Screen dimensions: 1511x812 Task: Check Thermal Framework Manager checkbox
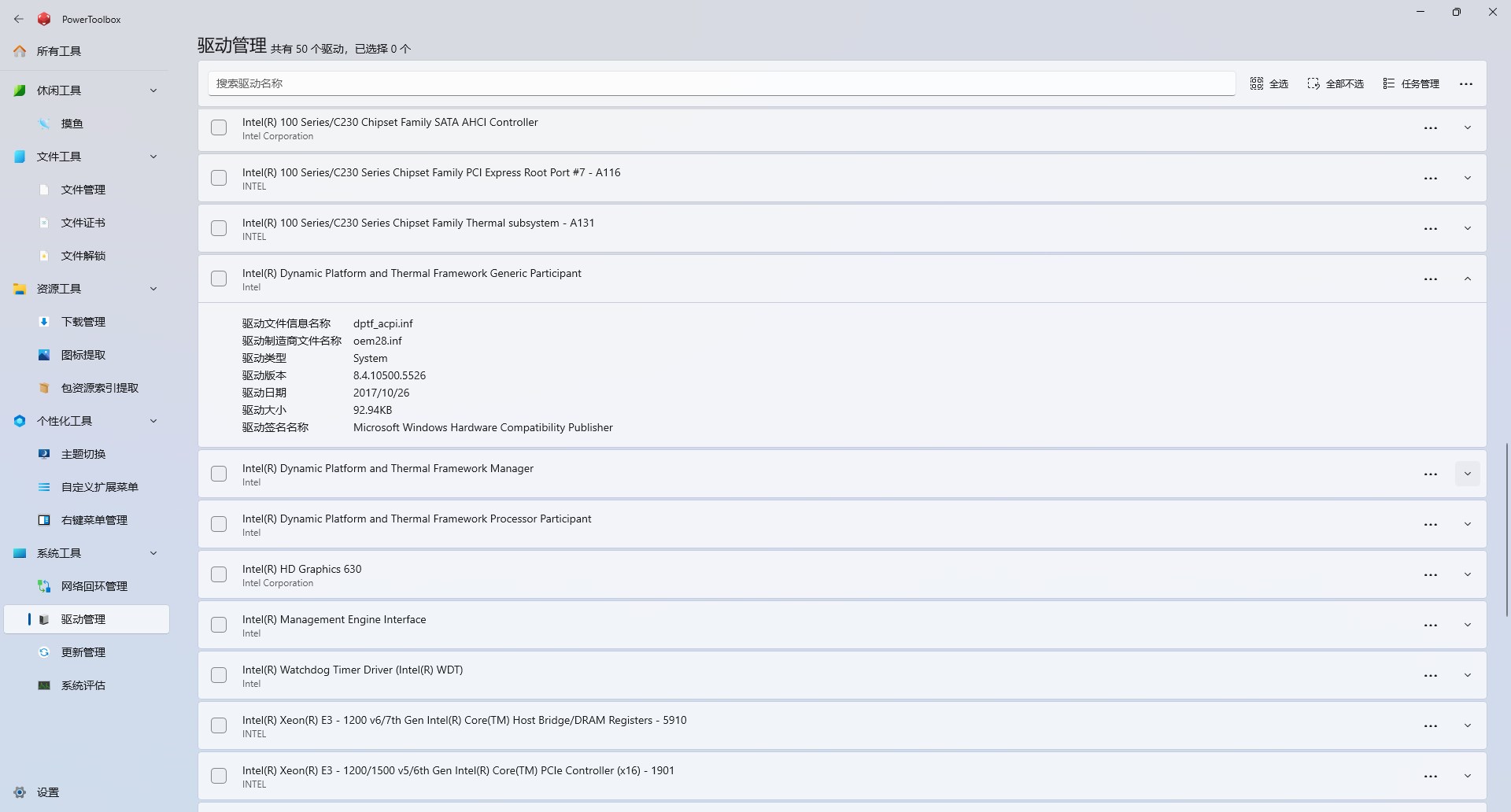tap(219, 474)
